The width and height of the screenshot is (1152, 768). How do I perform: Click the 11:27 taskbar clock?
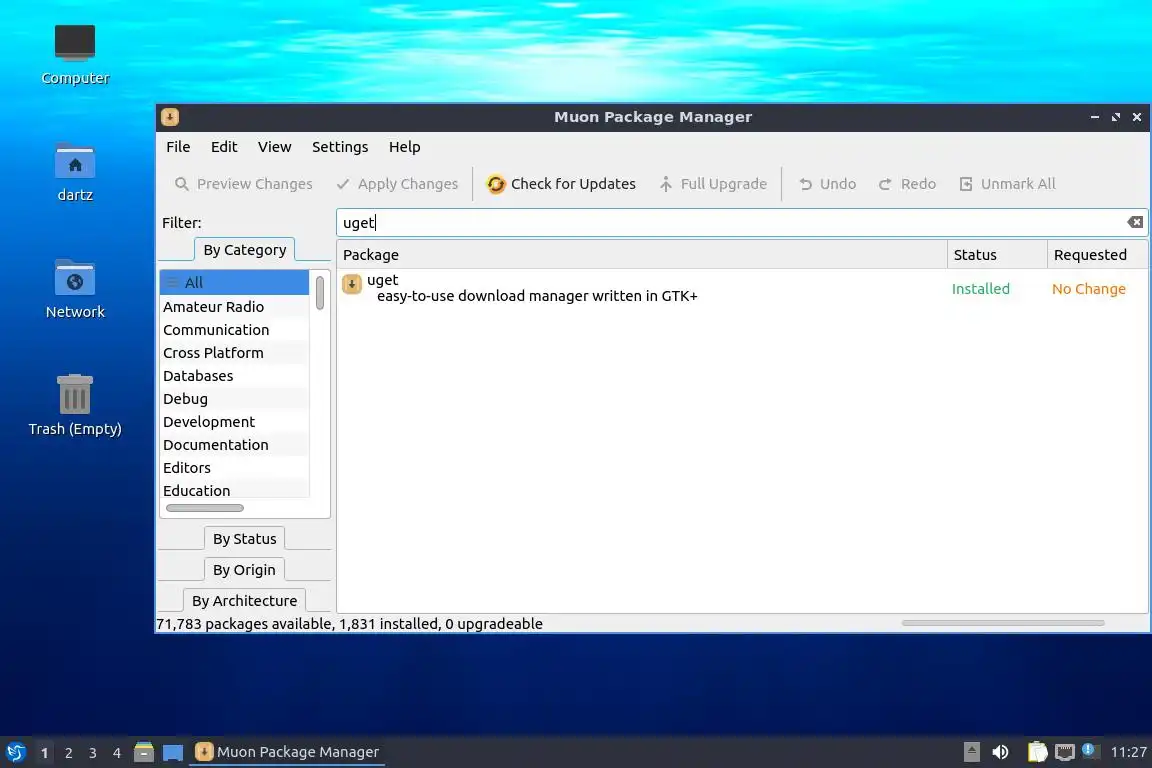click(x=1128, y=752)
